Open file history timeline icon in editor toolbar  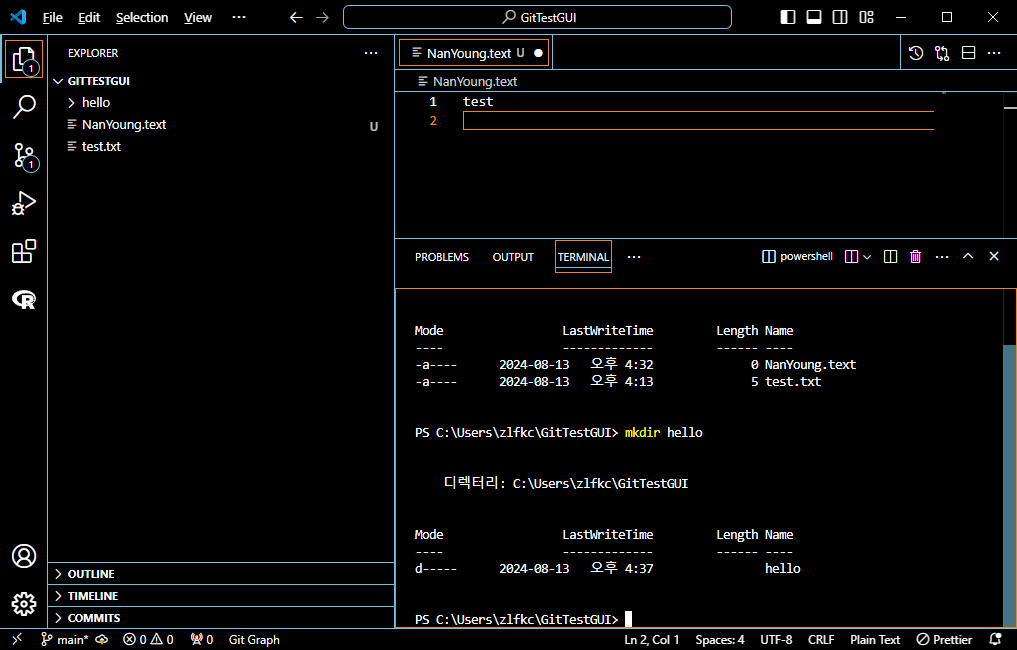click(x=916, y=53)
